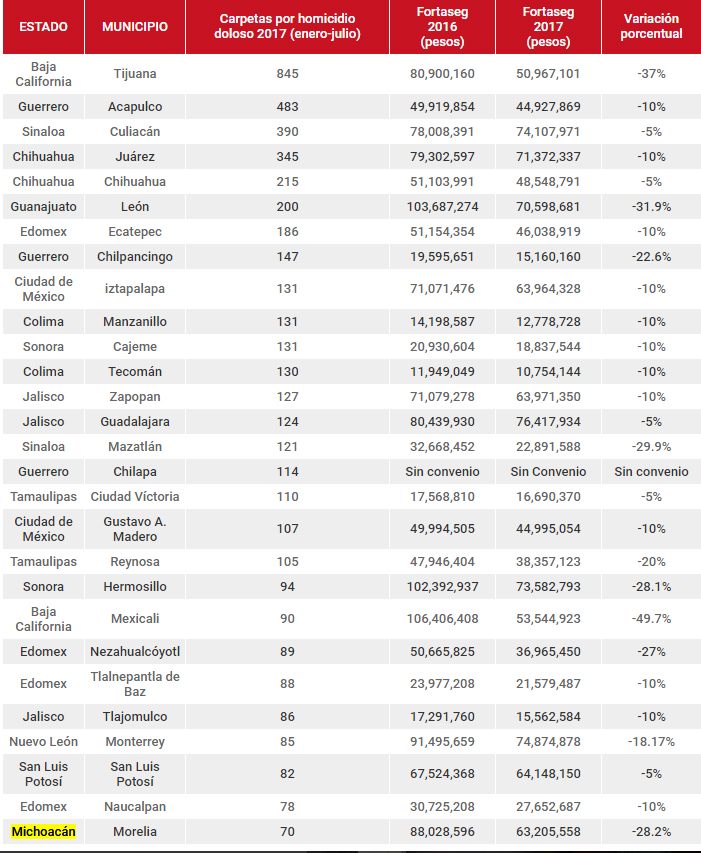The width and height of the screenshot is (701, 853).
Task: Click the Morelia municipality cell
Action: click(x=135, y=831)
